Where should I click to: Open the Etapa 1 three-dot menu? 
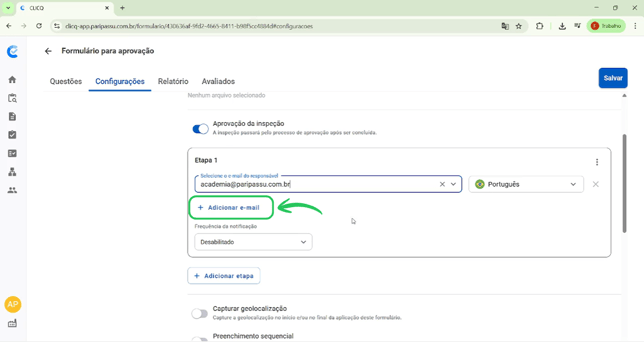click(597, 162)
